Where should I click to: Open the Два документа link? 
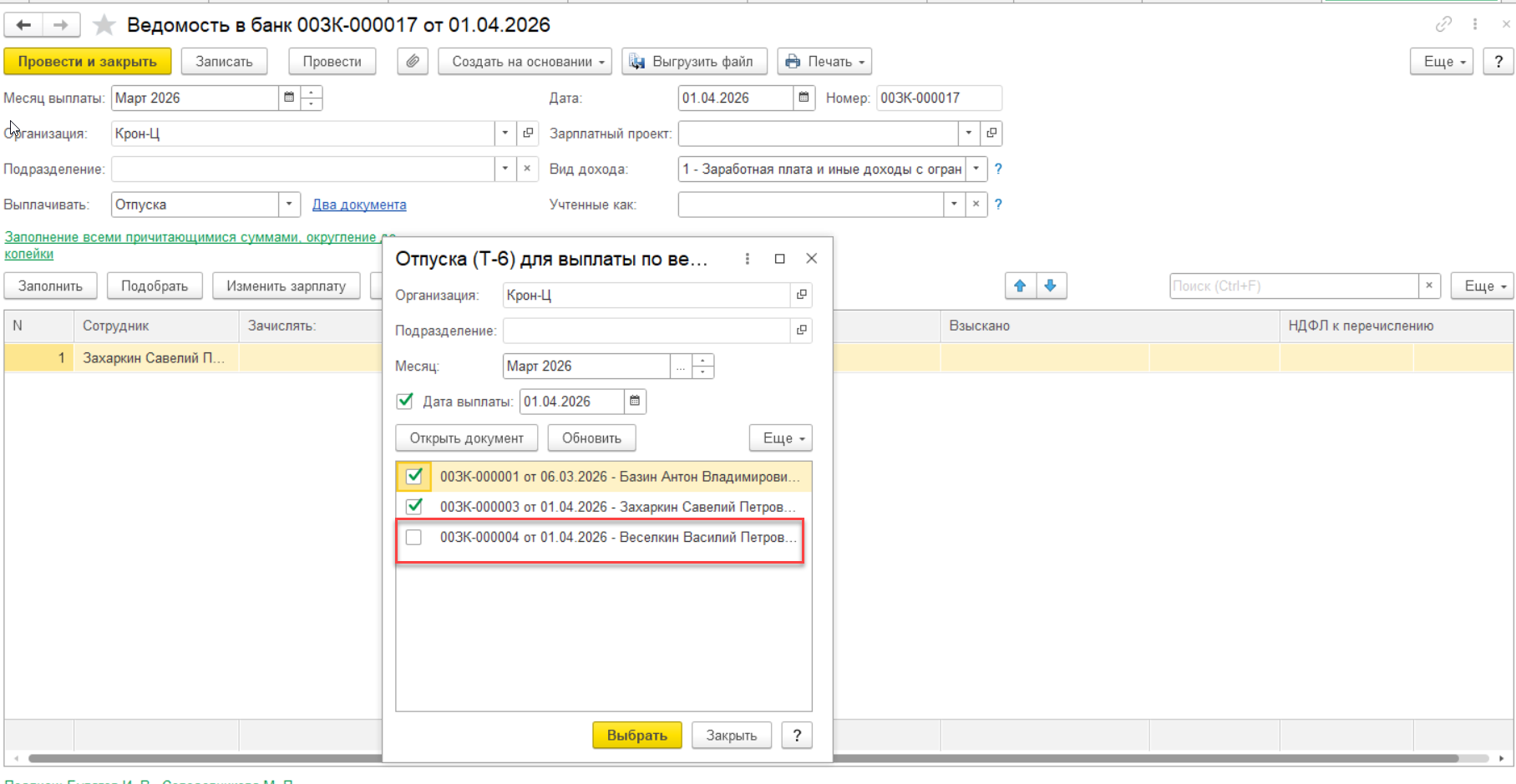(359, 205)
